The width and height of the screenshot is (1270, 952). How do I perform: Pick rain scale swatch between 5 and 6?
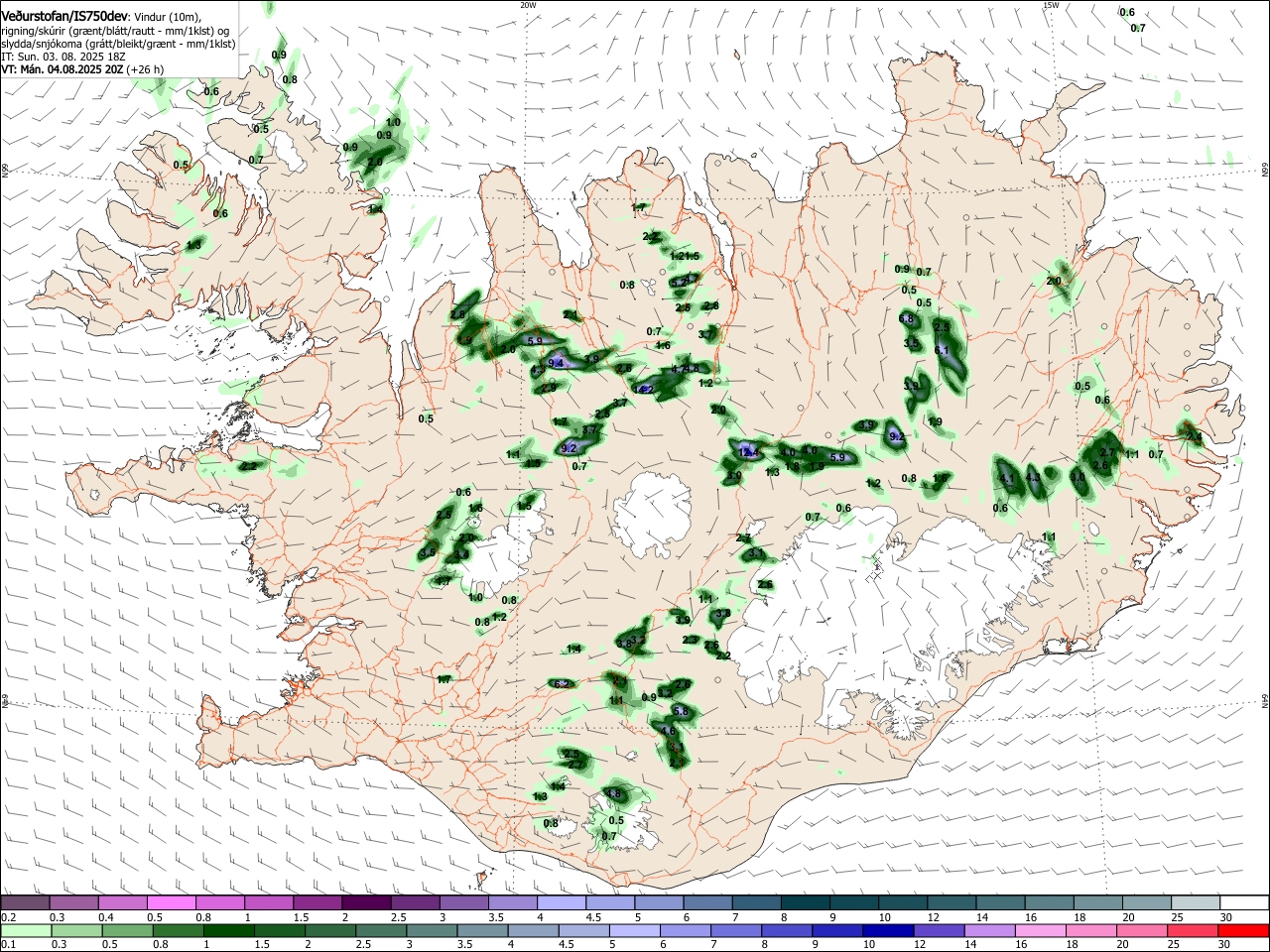point(633,931)
